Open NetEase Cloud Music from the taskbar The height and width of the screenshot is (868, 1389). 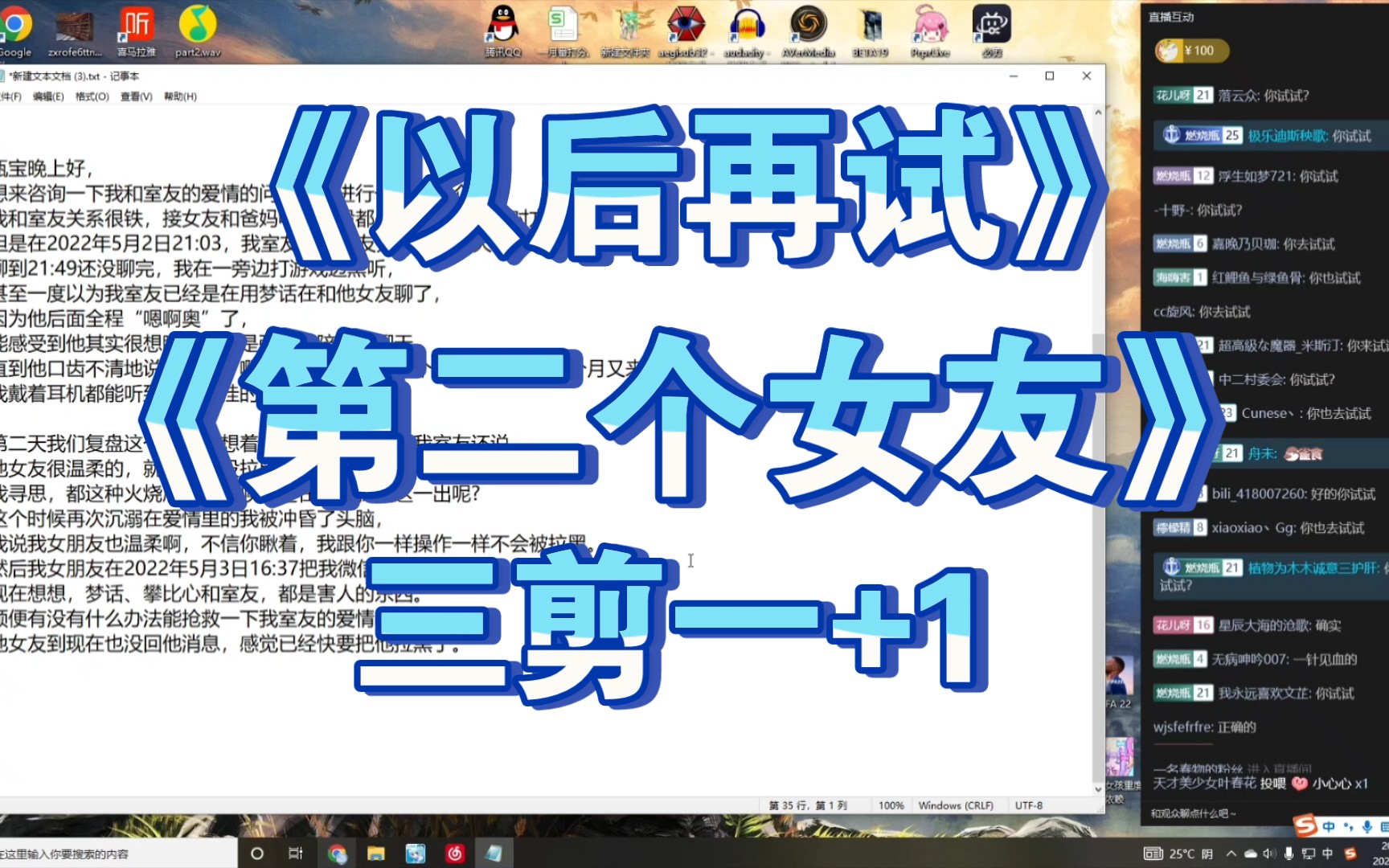pos(455,854)
